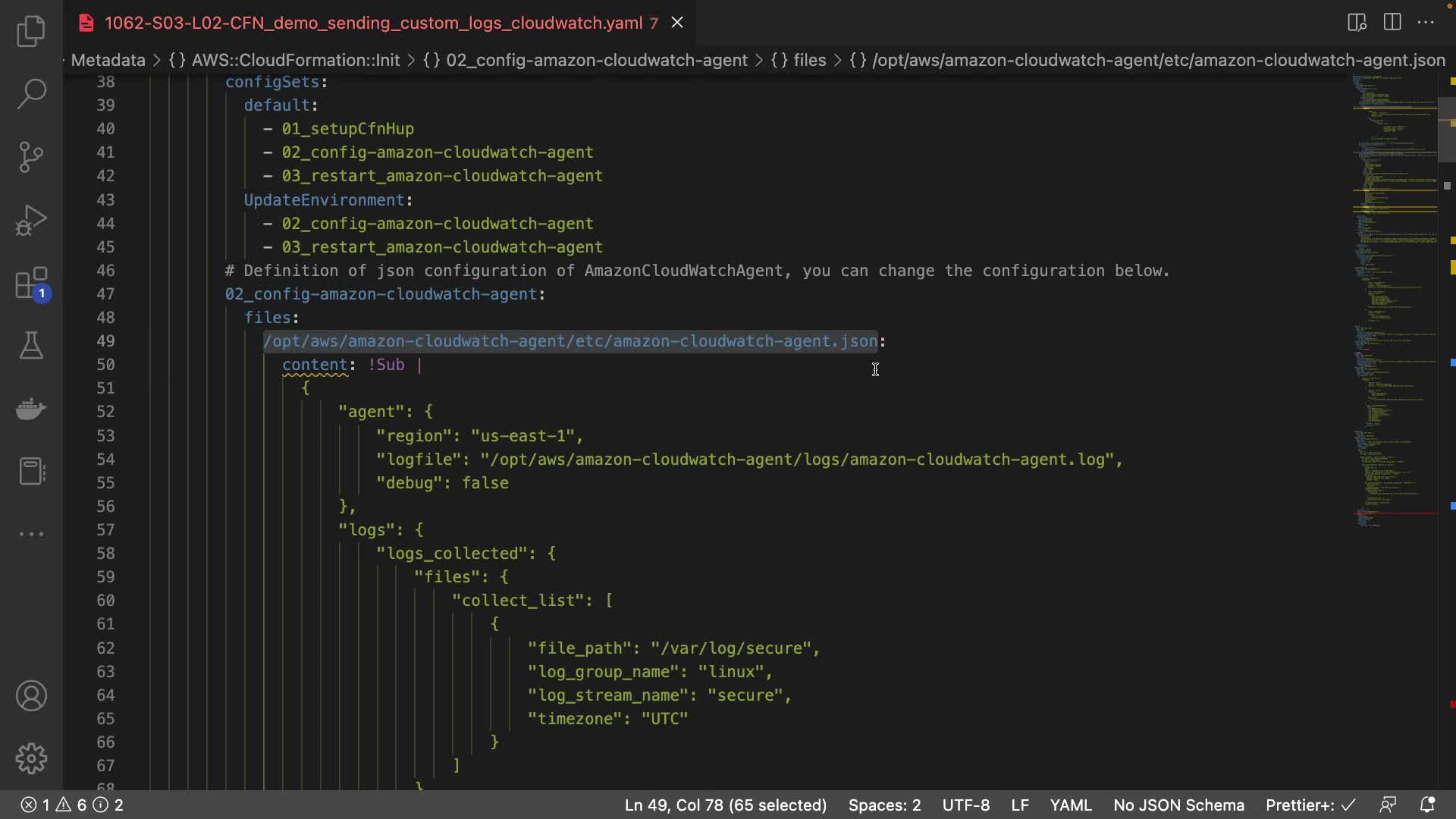The image size is (1456, 819).
Task: Click the AWS::CloudFormation::Init breadcrumb
Action: coord(295,60)
